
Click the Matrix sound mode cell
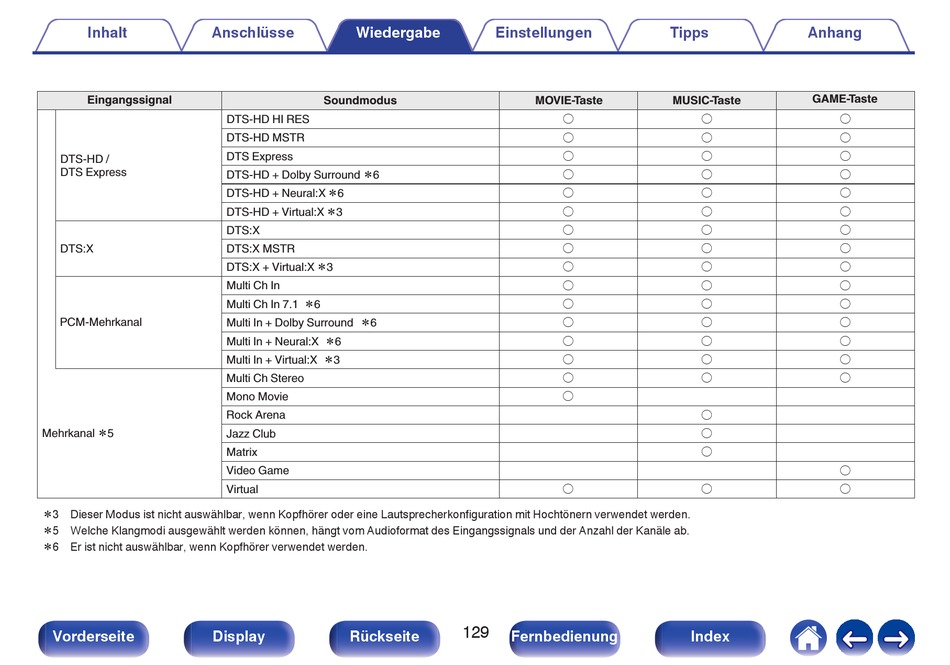coord(360,452)
